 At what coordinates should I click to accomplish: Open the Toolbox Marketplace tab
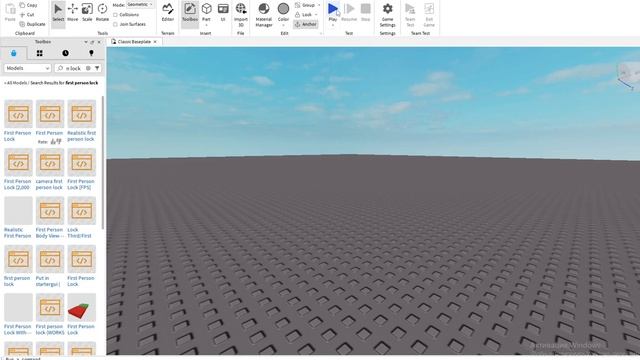point(13,53)
